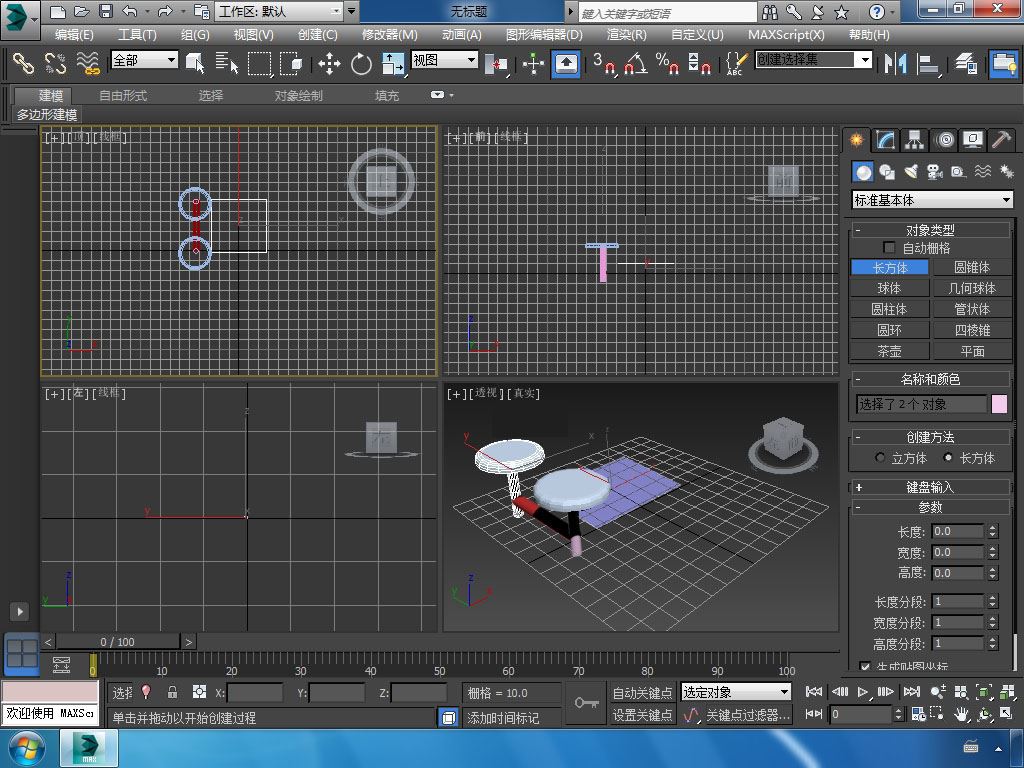The height and width of the screenshot is (768, 1024).
Task: Open the Modify panel tab
Action: pyautogui.click(x=885, y=140)
